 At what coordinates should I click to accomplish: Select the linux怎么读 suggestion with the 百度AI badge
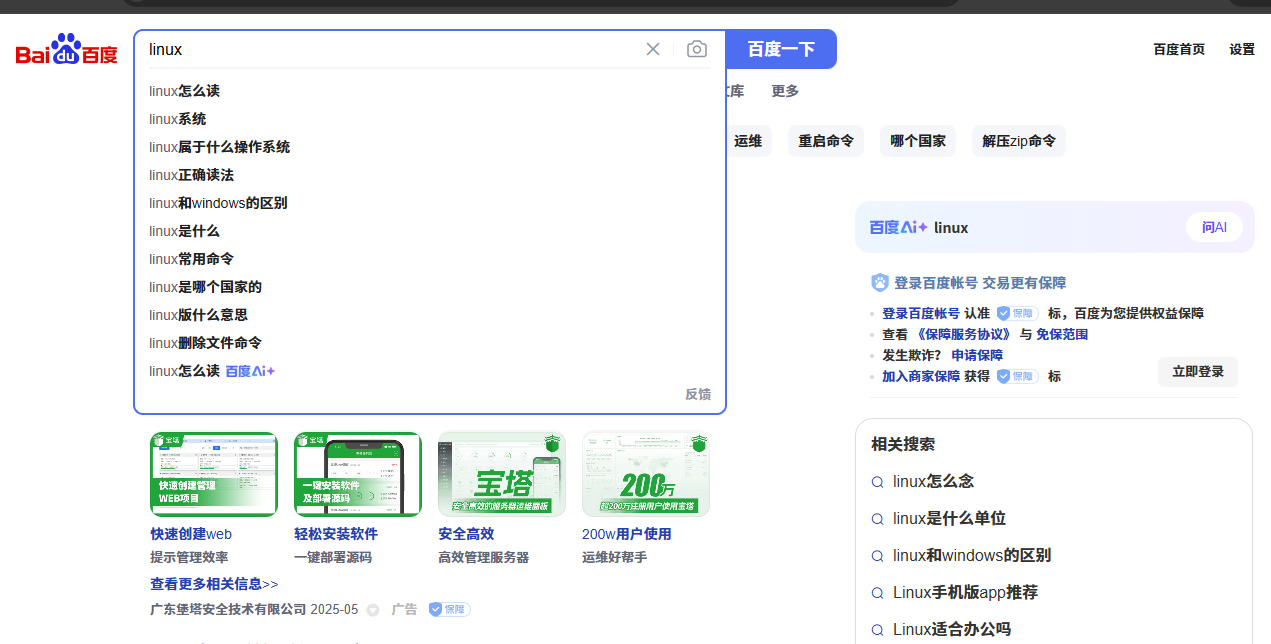click(212, 371)
